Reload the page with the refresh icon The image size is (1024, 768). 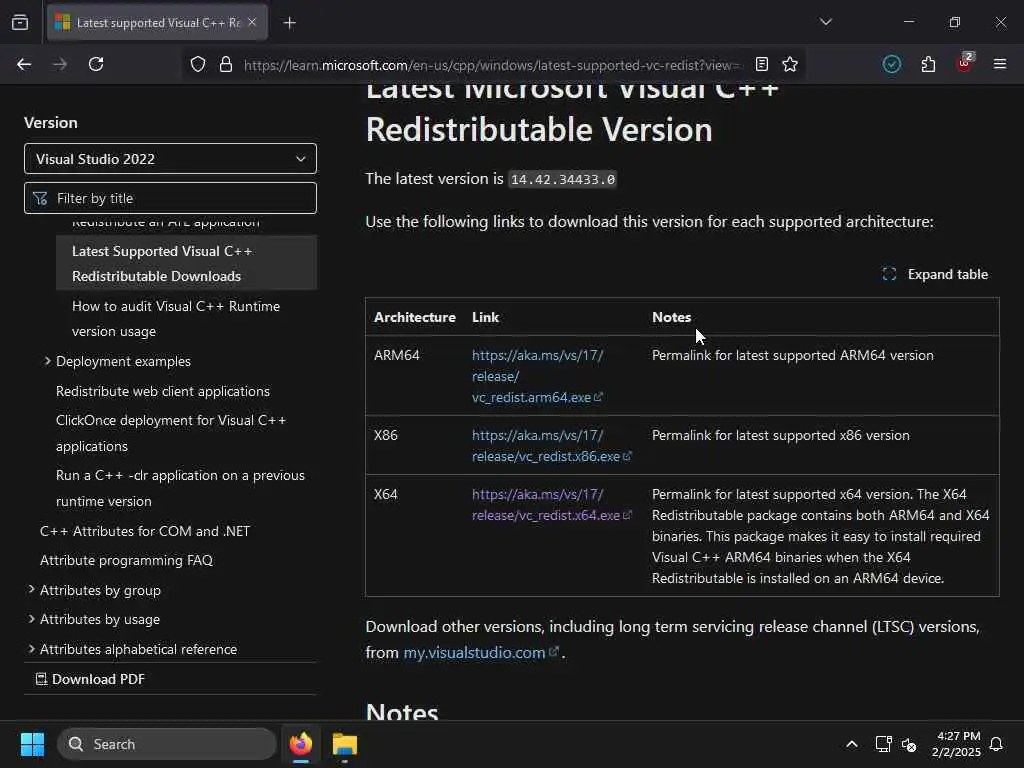[x=96, y=64]
